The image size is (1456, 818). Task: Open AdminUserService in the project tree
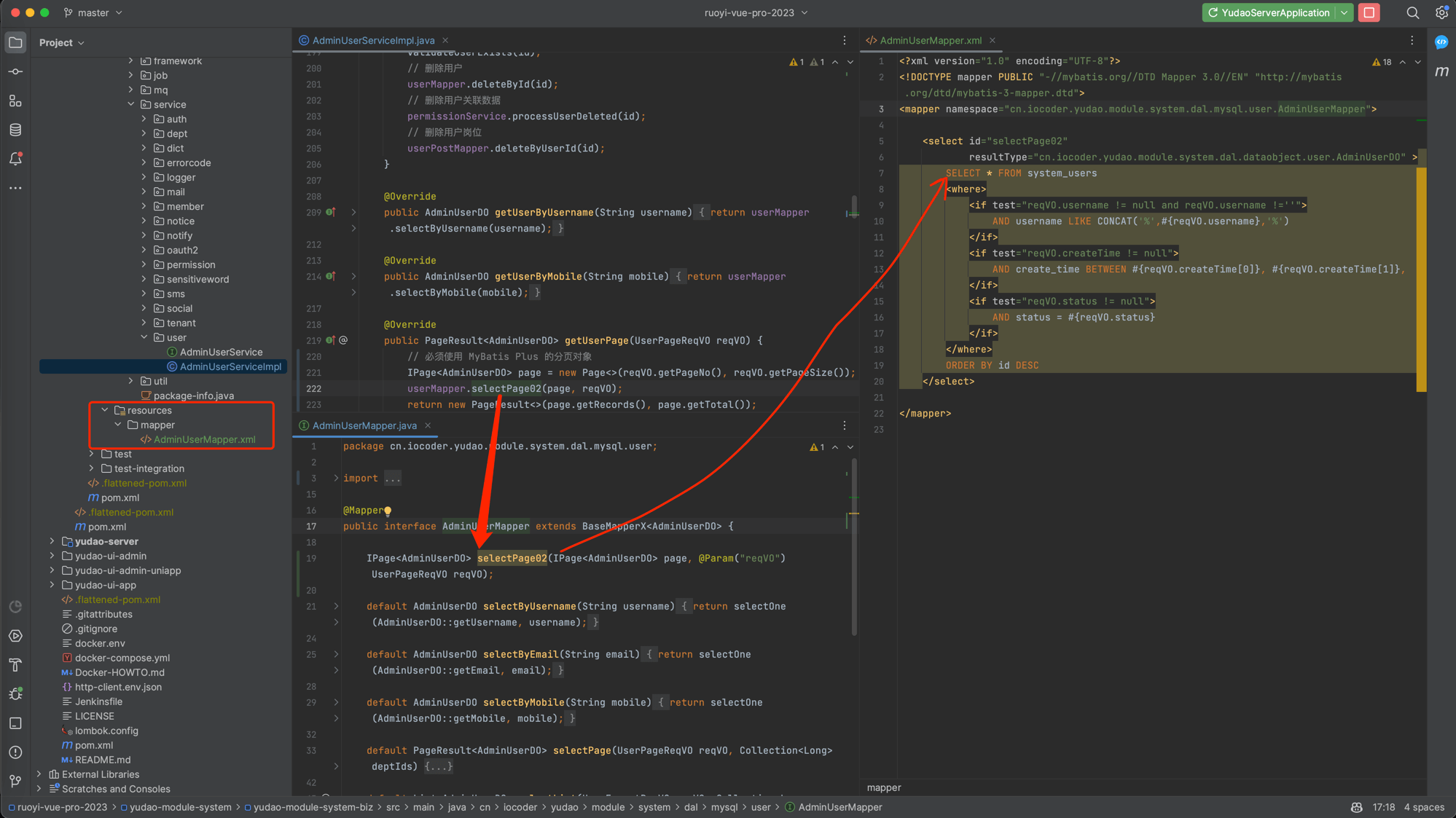[221, 352]
